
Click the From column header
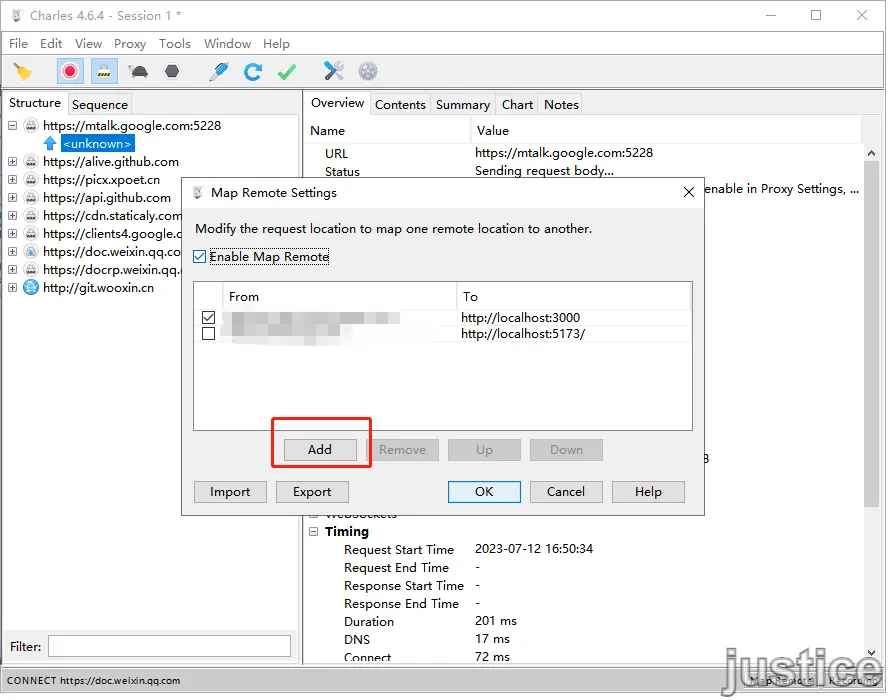coord(340,297)
